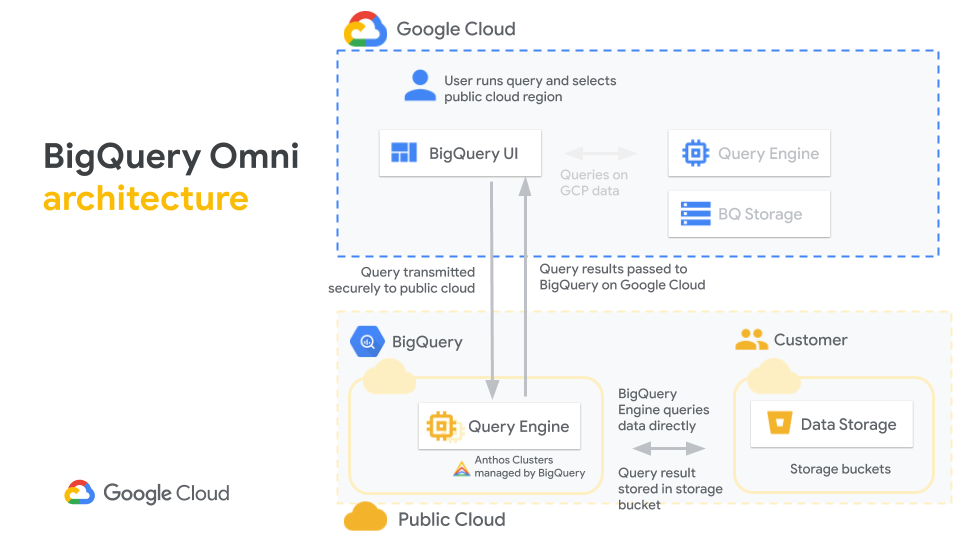Screen dimensions: 960x540
Task: Click the BQ Storage server icon
Action: tap(696, 214)
